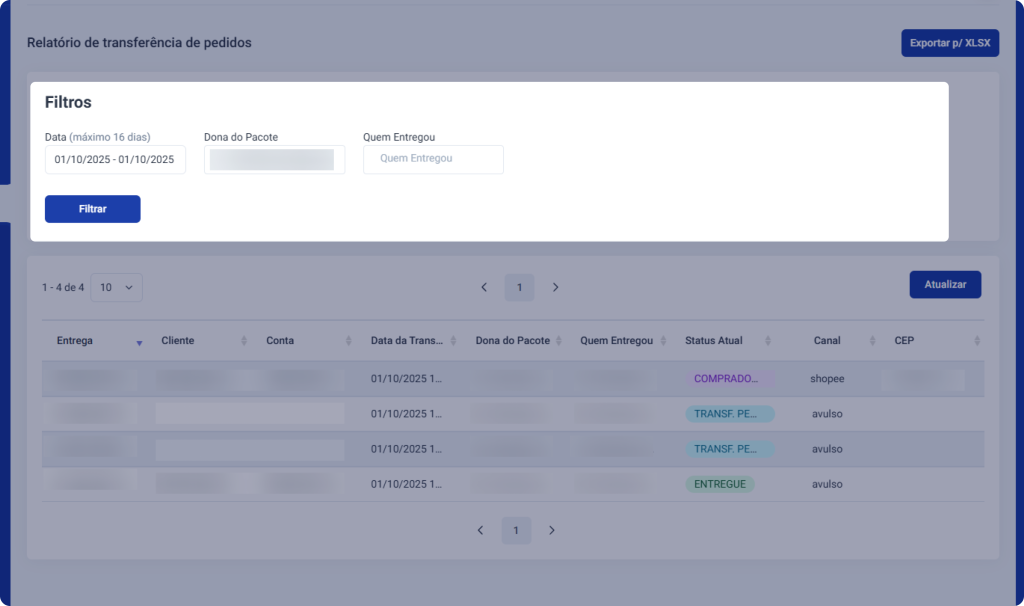This screenshot has height=606, width=1024.
Task: Go to previous page using top arrow
Action: (x=484, y=288)
